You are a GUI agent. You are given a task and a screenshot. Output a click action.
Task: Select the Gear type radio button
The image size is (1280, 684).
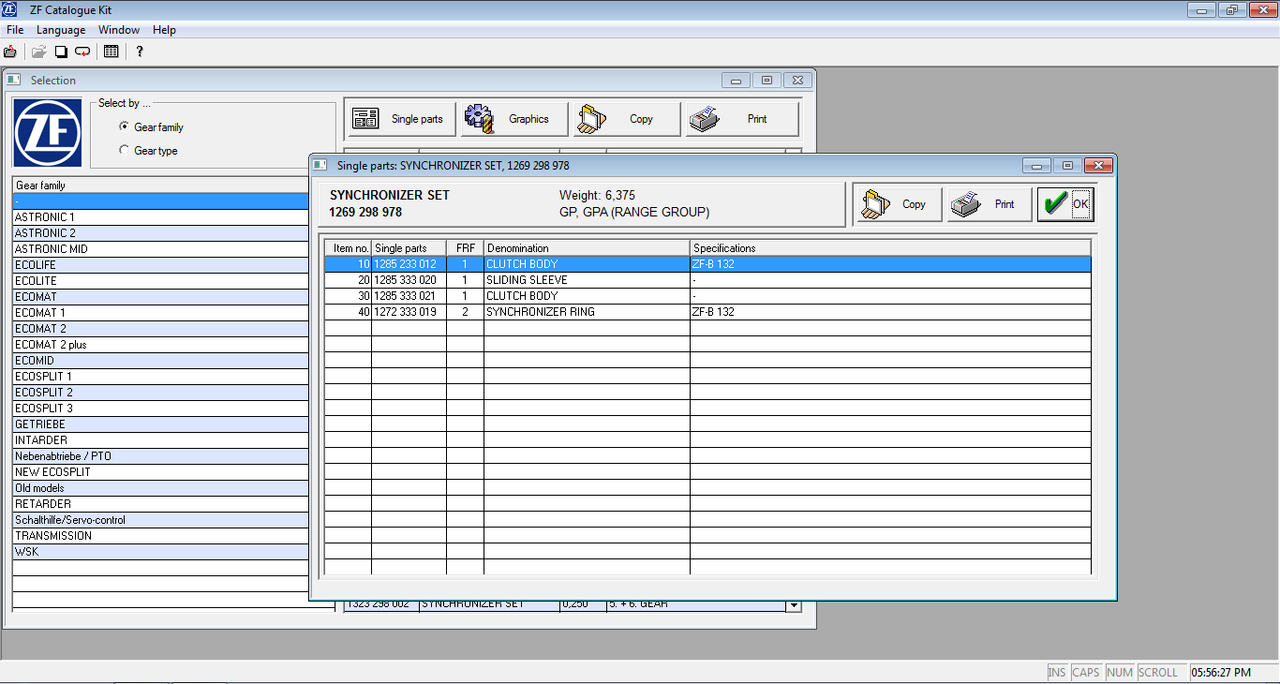pos(124,150)
